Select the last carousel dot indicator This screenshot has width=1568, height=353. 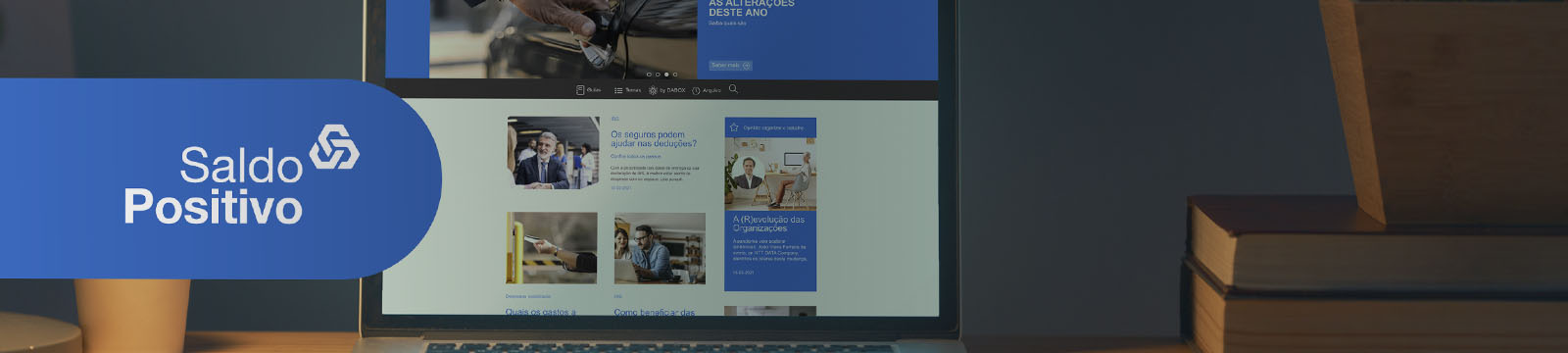(x=675, y=75)
